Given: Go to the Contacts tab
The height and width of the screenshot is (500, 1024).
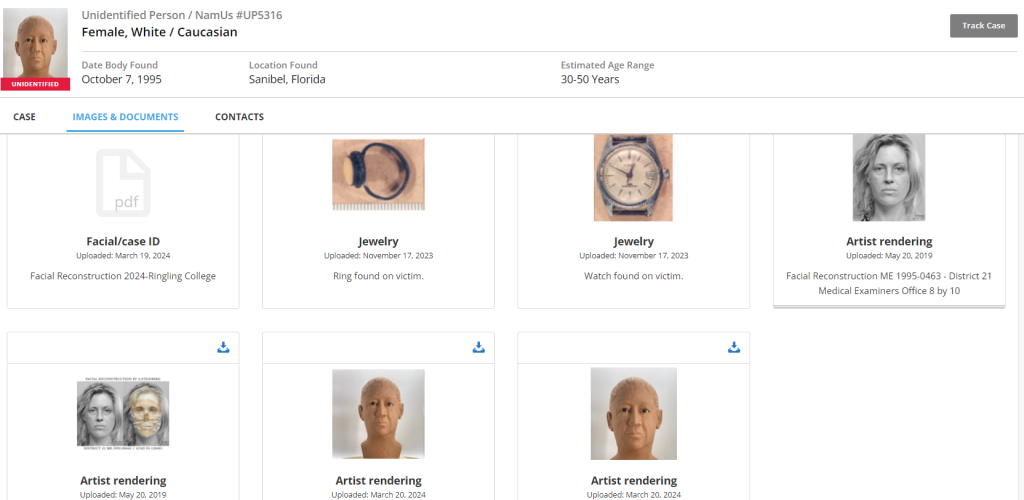Looking at the screenshot, I should click(239, 117).
